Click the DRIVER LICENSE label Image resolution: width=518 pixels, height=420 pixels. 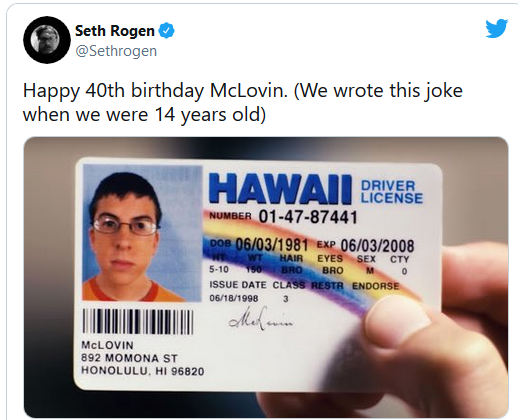point(391,192)
